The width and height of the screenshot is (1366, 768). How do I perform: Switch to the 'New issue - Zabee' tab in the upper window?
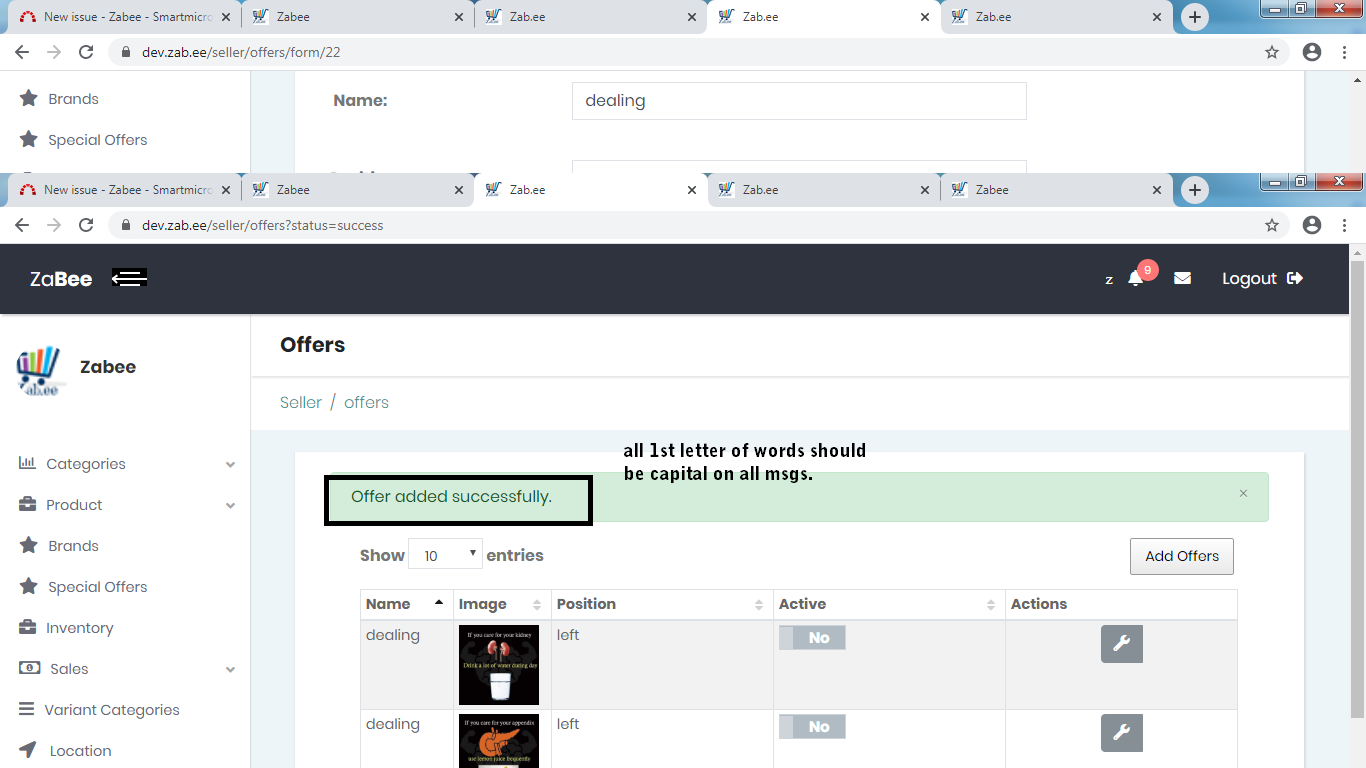pyautogui.click(x=124, y=16)
